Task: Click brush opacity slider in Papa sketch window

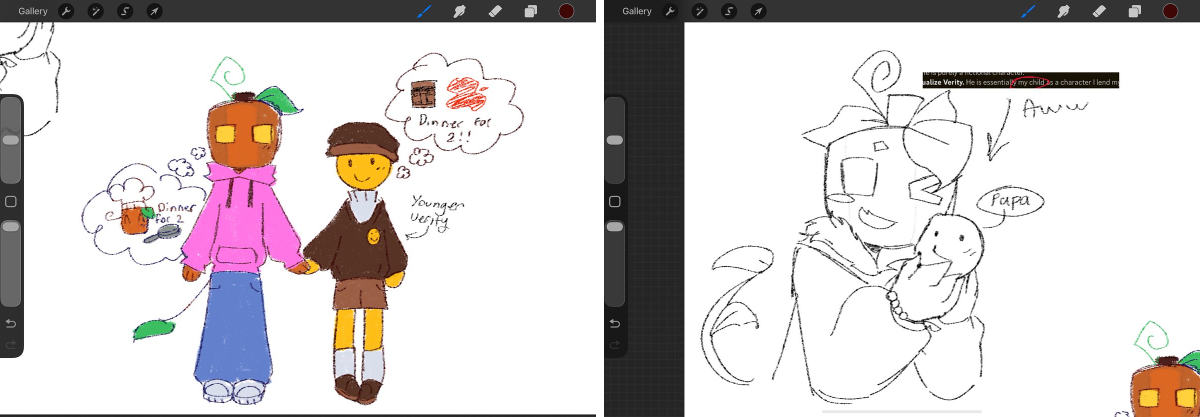Action: 615,263
